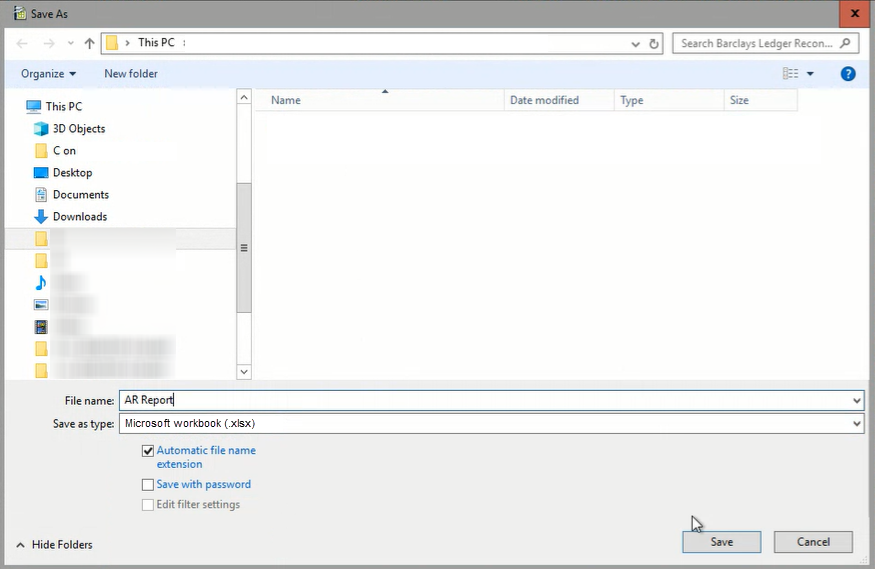Click the File name text field
This screenshot has height=569, width=875.
[485, 401]
